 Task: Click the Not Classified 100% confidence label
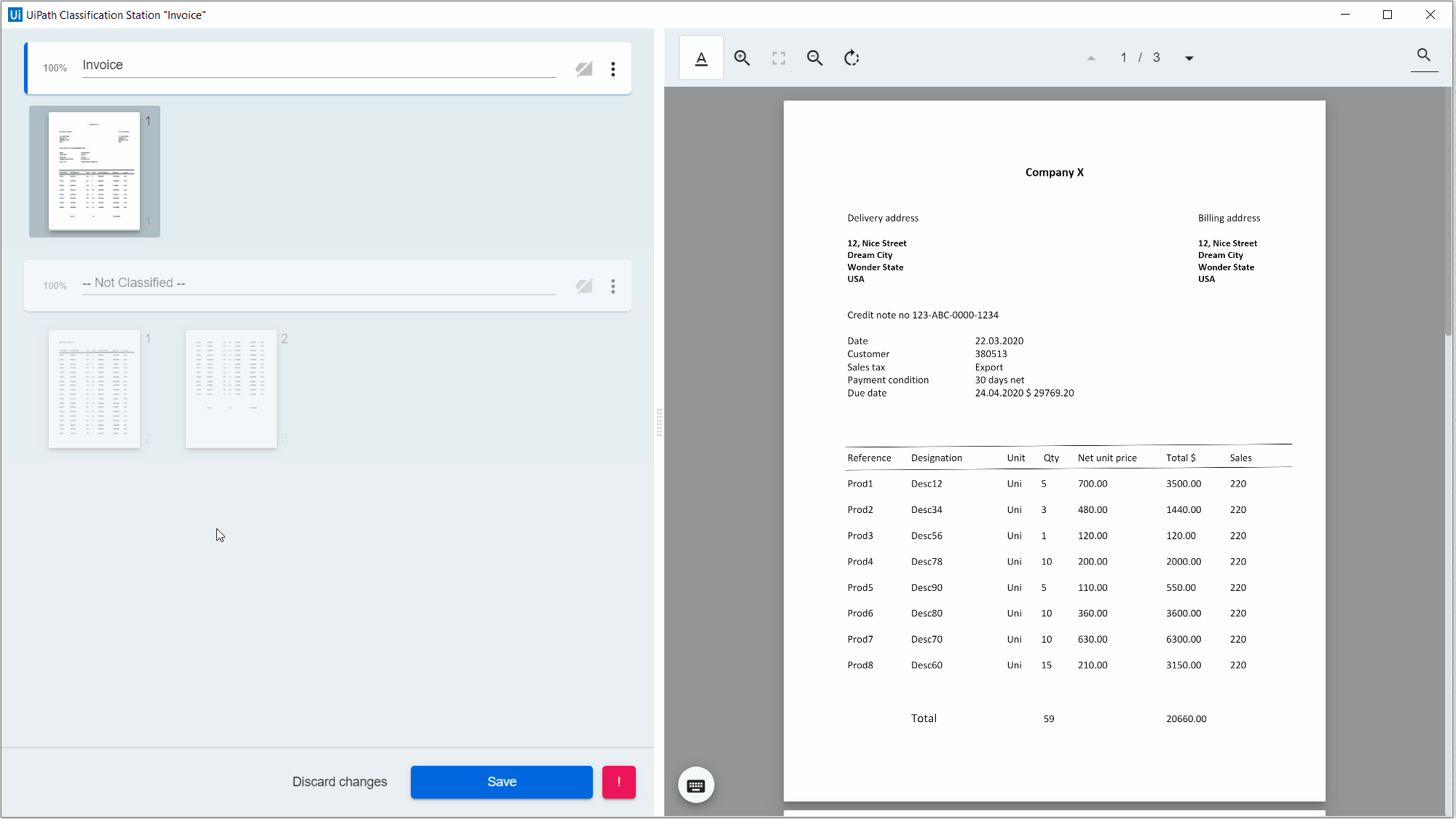coord(55,286)
